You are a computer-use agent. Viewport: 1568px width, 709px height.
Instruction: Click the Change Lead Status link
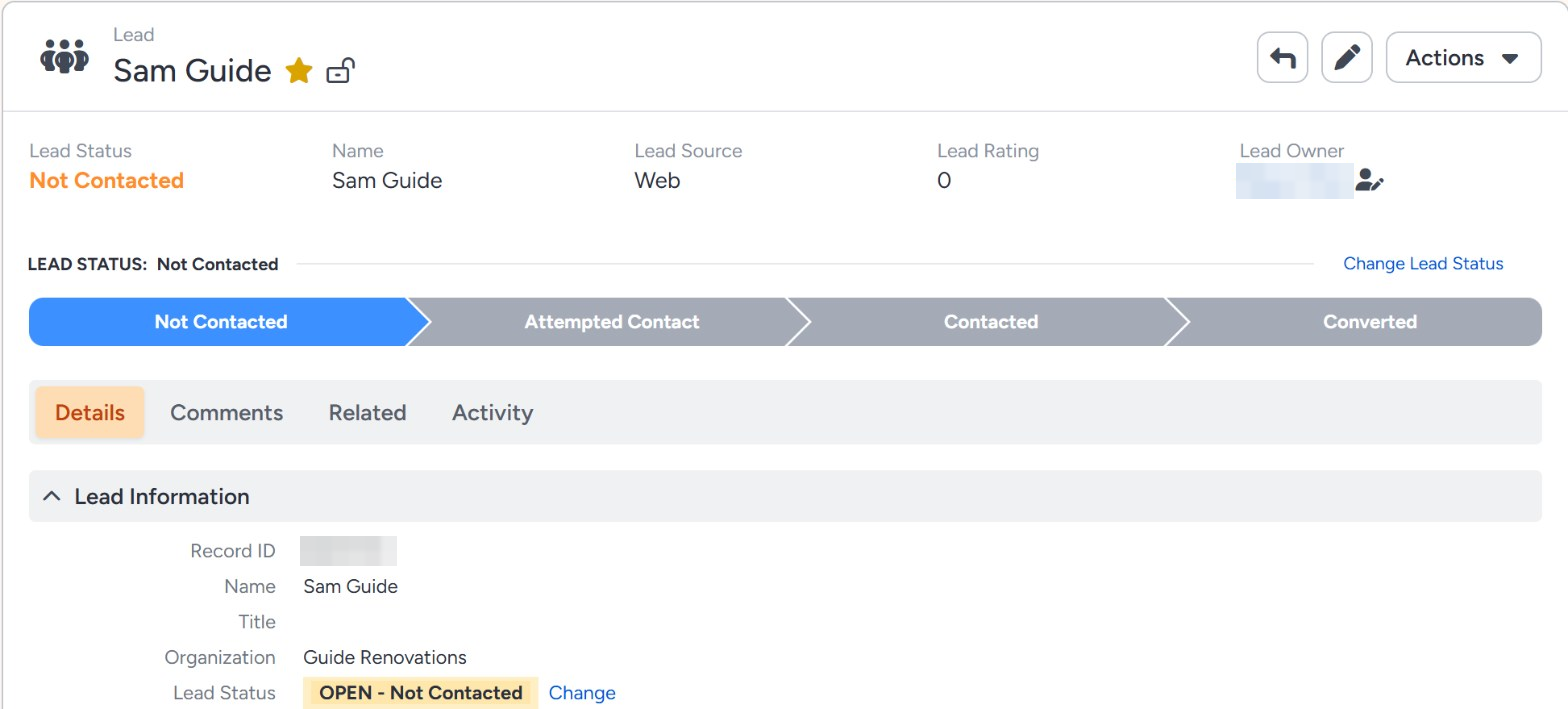[x=1423, y=264]
